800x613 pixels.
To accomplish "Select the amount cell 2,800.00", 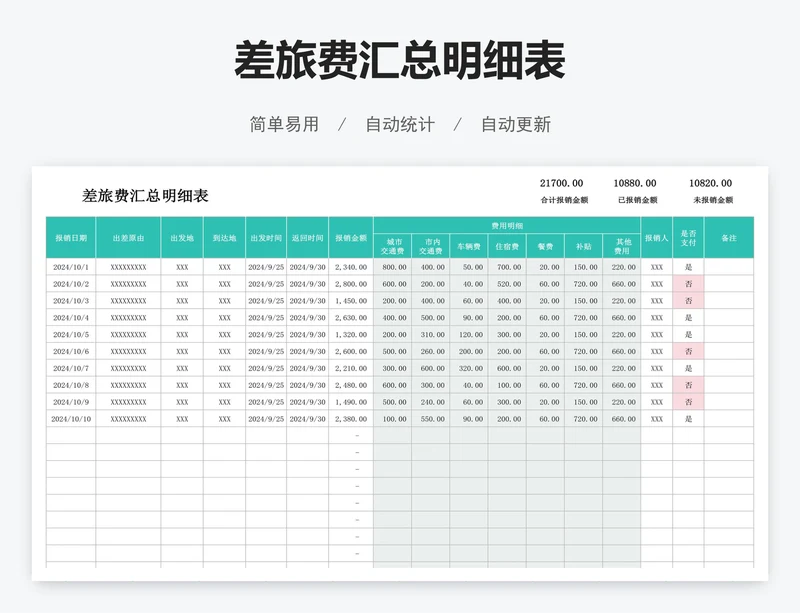I will pyautogui.click(x=351, y=284).
